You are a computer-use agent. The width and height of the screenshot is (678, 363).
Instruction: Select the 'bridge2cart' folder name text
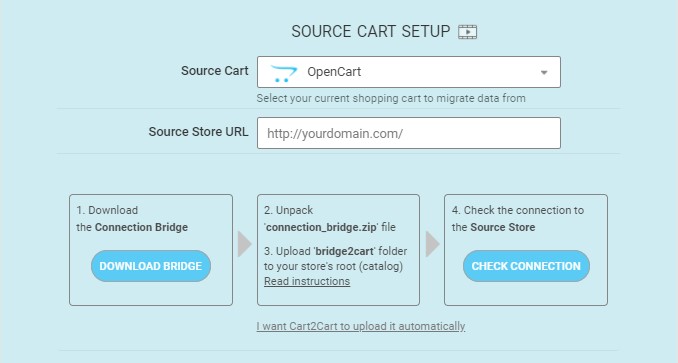(x=345, y=252)
